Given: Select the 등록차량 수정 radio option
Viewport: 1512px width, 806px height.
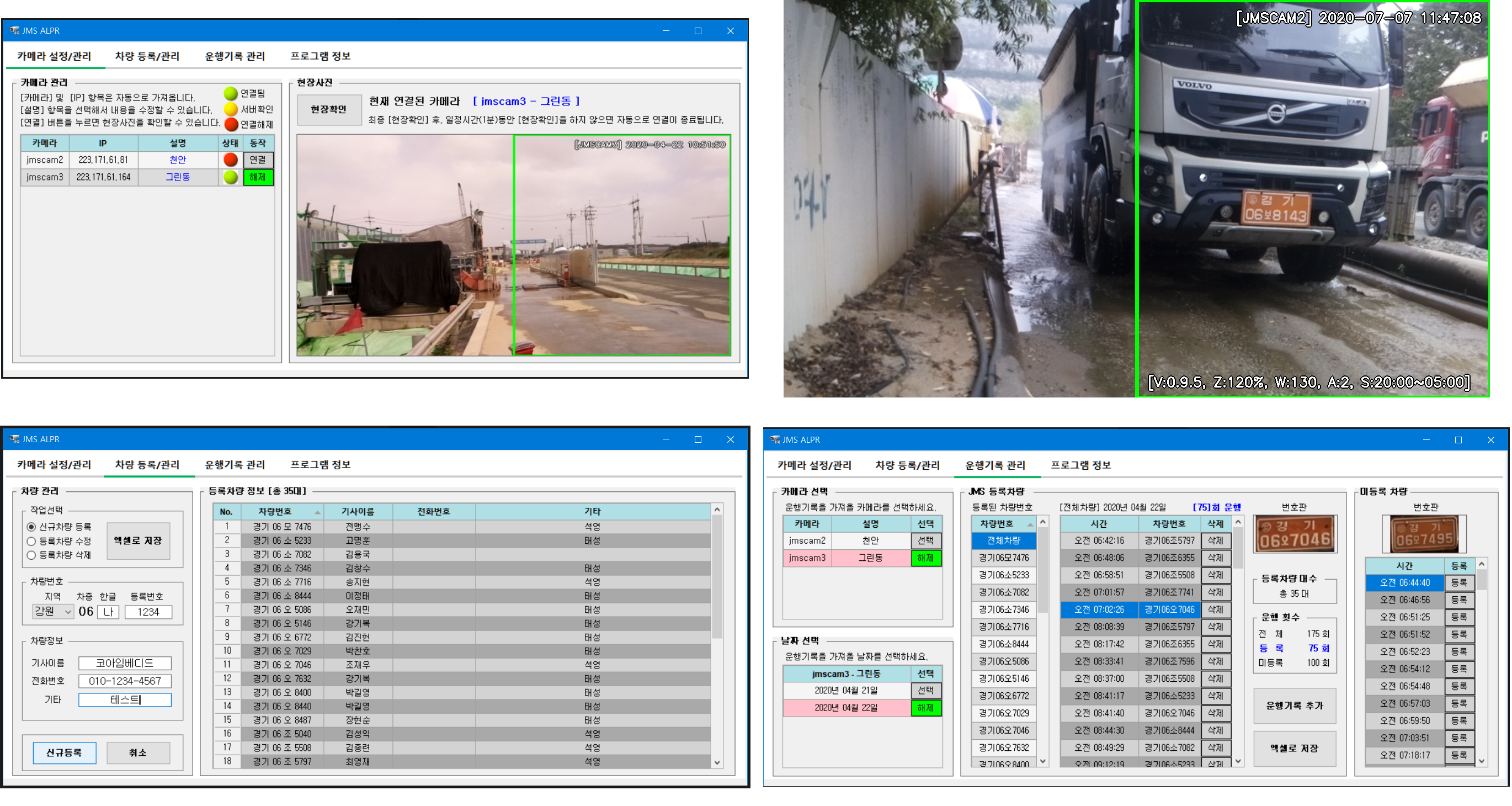Looking at the screenshot, I should [31, 540].
